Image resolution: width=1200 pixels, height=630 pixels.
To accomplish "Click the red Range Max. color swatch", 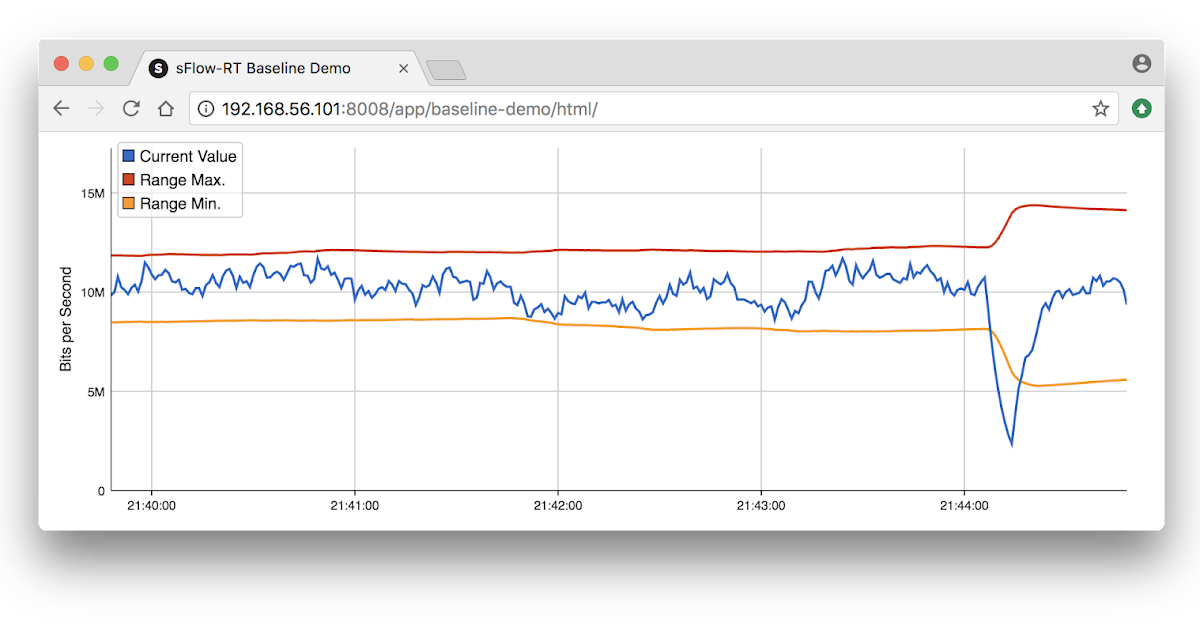I will click(128, 180).
